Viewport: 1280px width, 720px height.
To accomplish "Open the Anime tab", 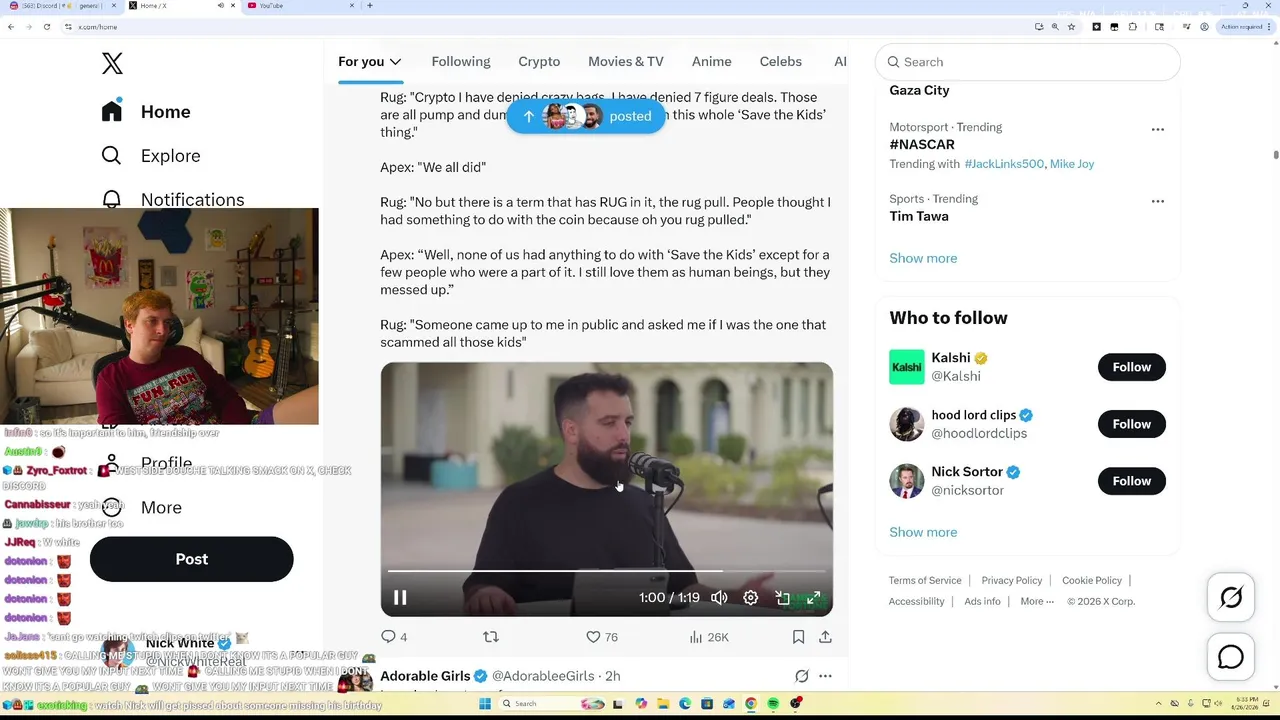I will pos(712,61).
